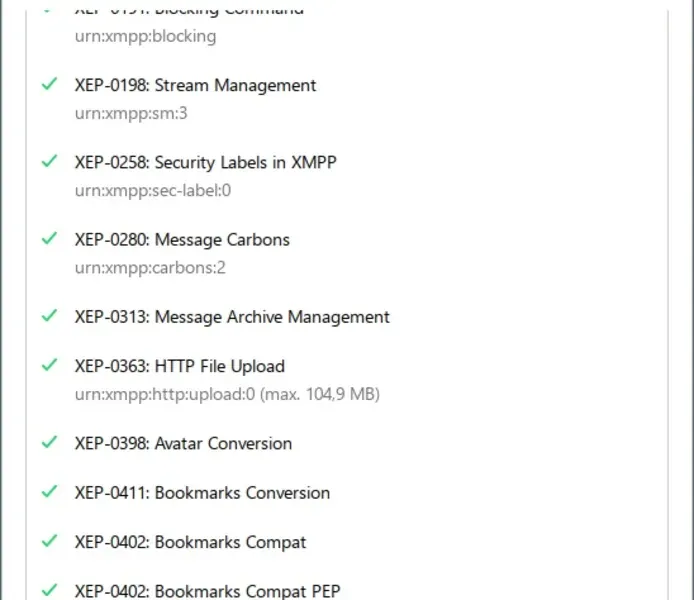This screenshot has width=694, height=600.
Task: Click the urn:xmpp:sm:3 namespace text
Action: [131, 114]
